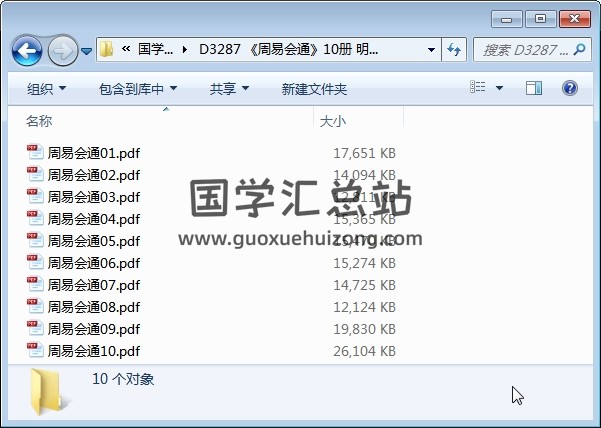Go back with the blue Back arrow

(x=27, y=50)
